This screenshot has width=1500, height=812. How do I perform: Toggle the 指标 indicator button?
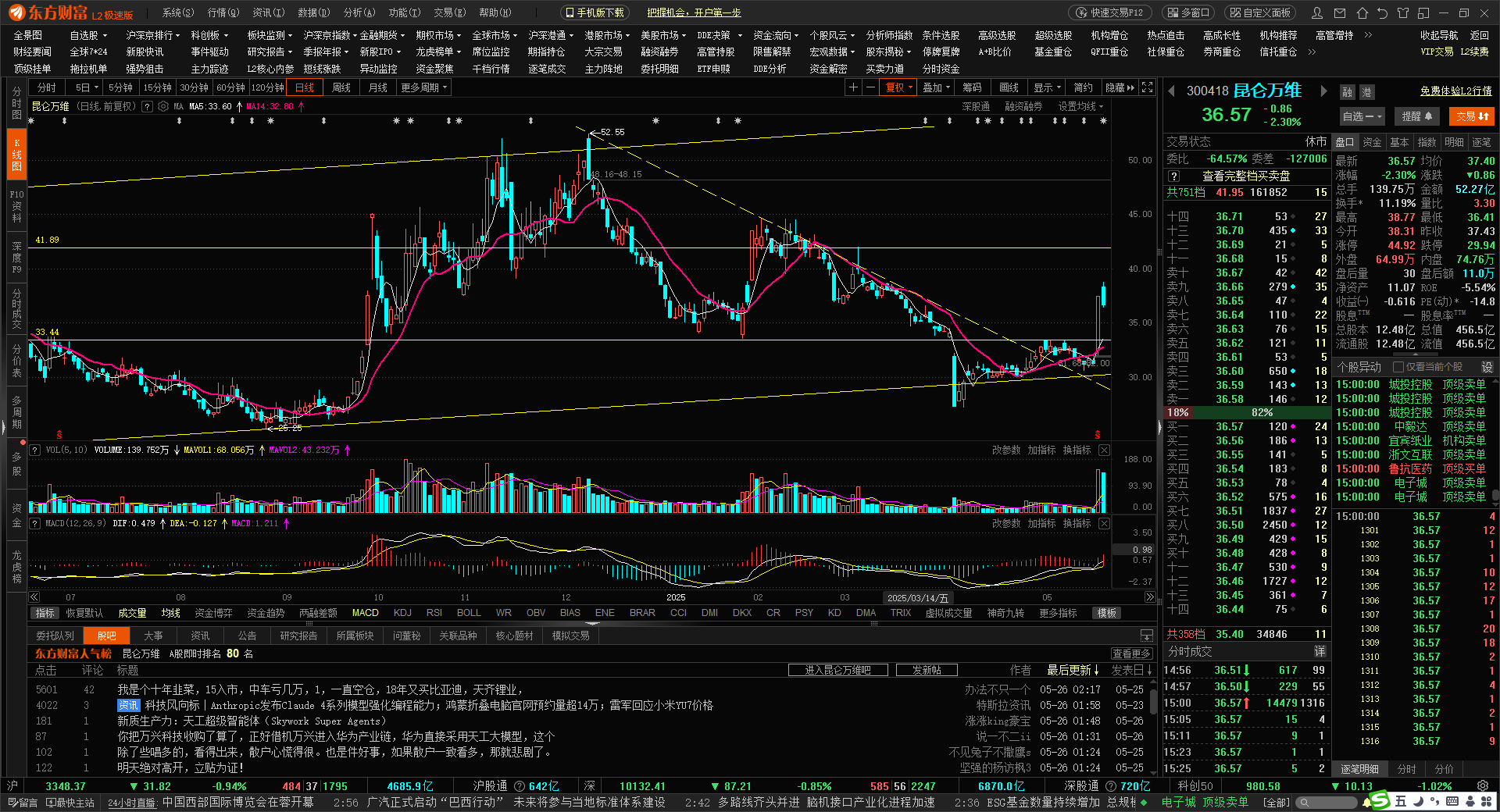click(x=45, y=613)
